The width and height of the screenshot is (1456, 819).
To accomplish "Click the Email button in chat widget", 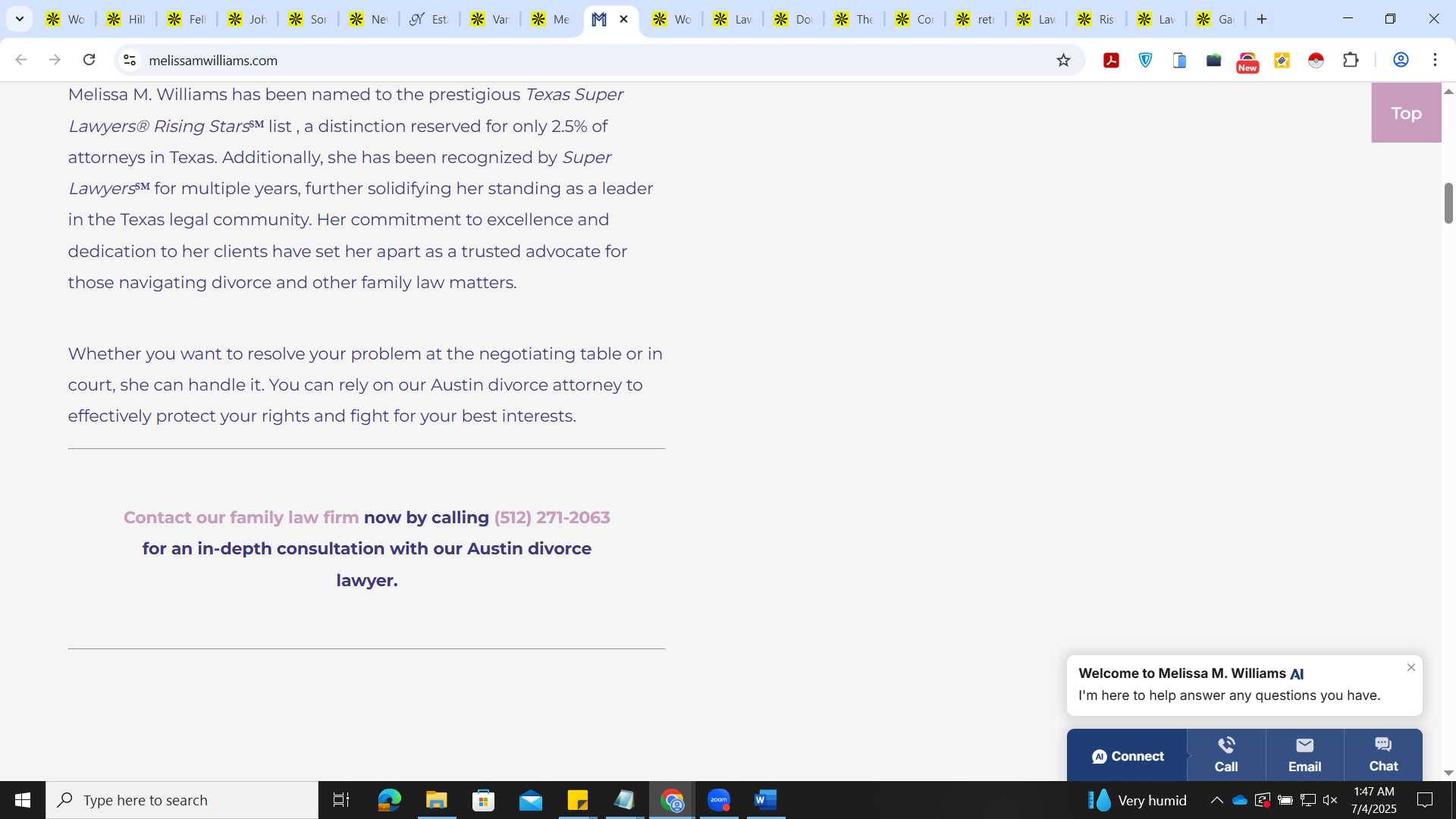I will click(x=1304, y=755).
